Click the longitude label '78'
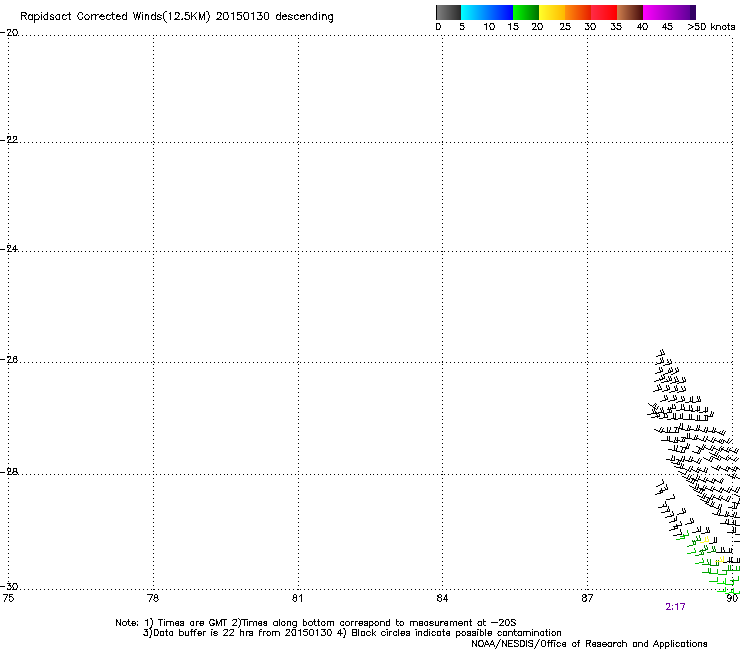This screenshot has width=740, height=650. coord(153,598)
